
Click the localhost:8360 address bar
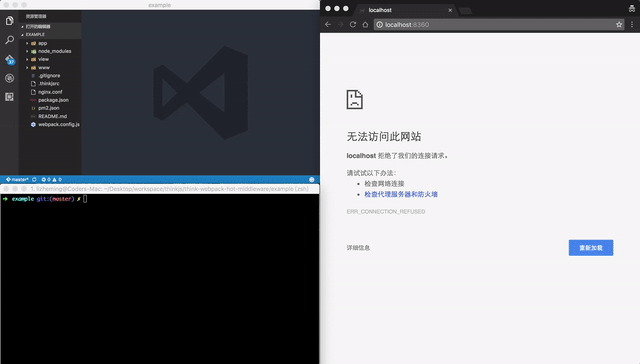tap(499, 24)
